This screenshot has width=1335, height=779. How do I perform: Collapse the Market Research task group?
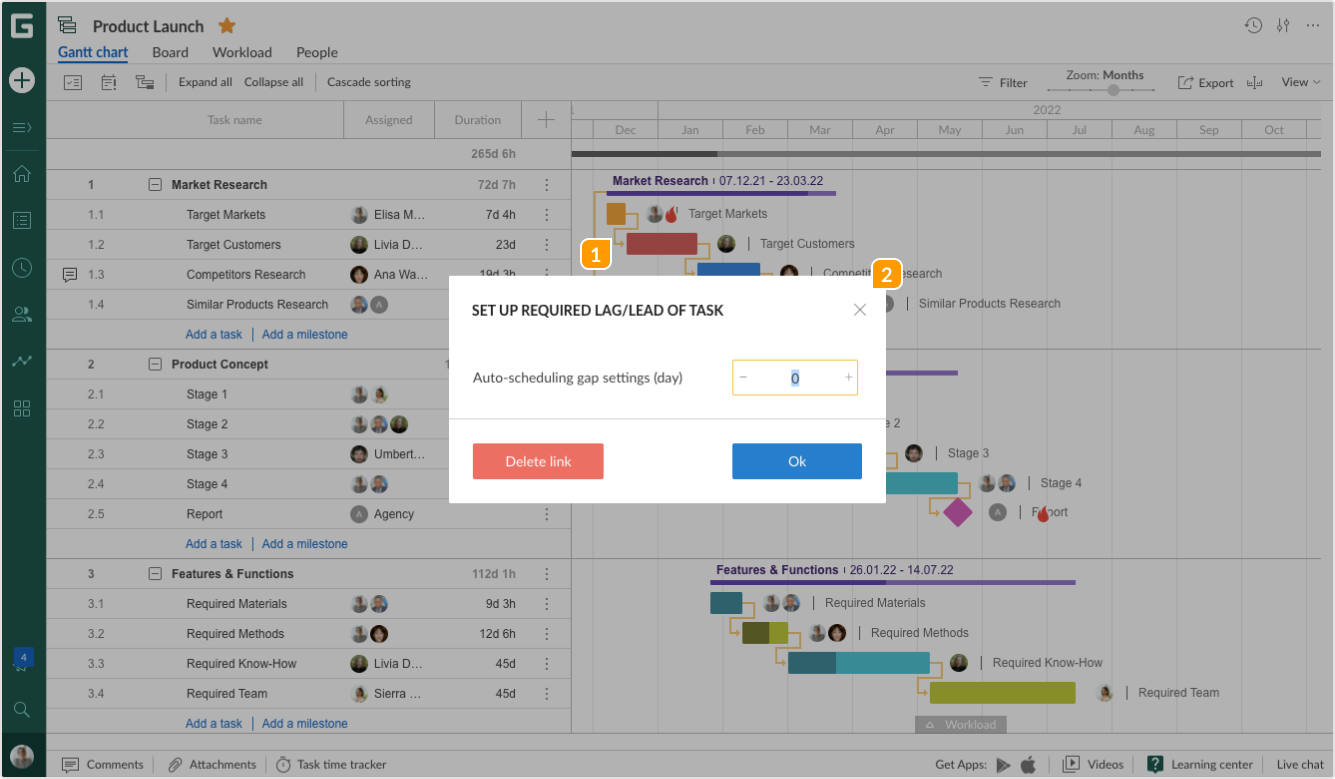[x=155, y=184]
